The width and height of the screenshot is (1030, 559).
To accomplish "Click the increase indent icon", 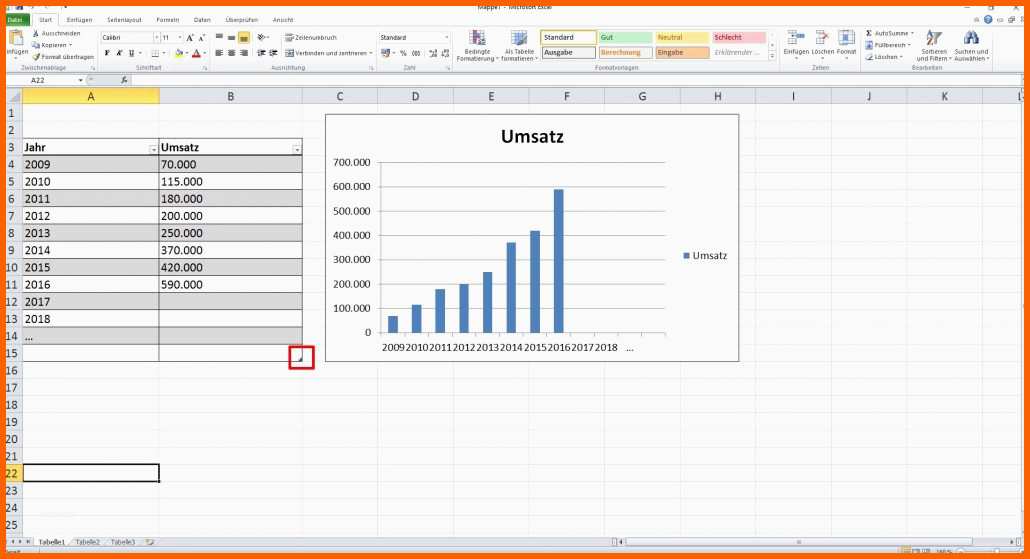I will pyautogui.click(x=273, y=53).
